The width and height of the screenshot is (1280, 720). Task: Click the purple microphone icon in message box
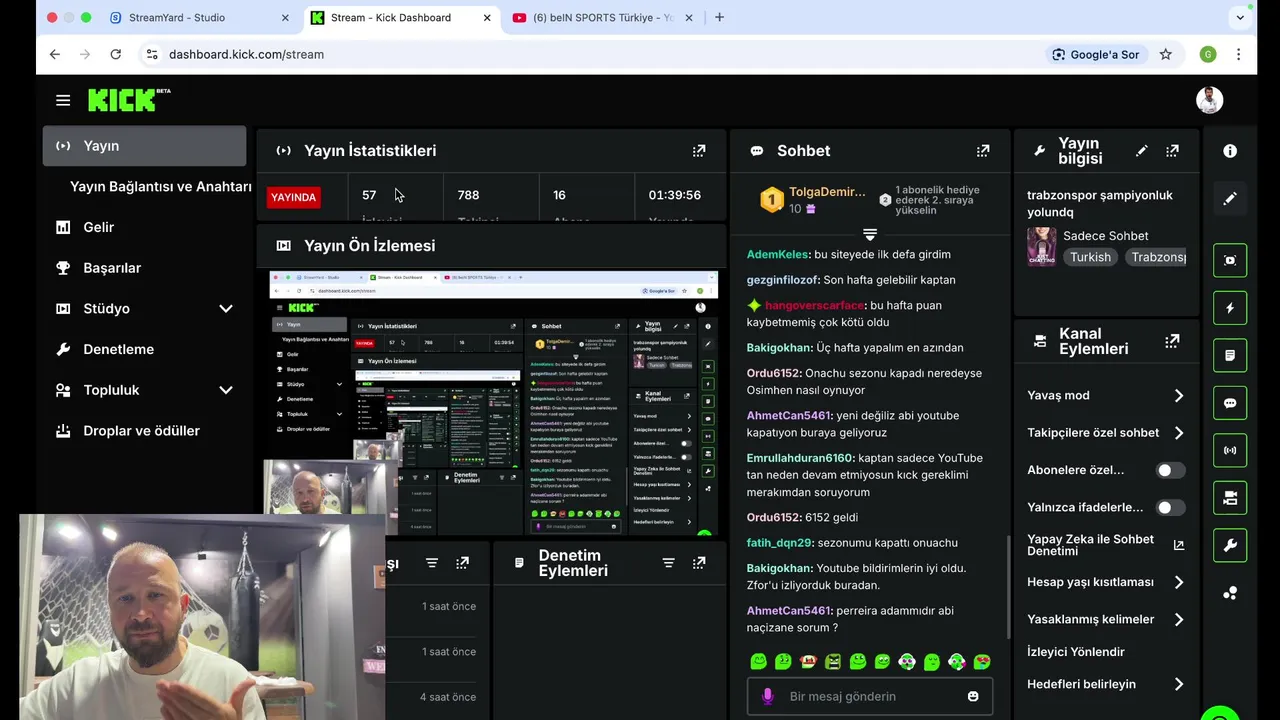tap(768, 696)
